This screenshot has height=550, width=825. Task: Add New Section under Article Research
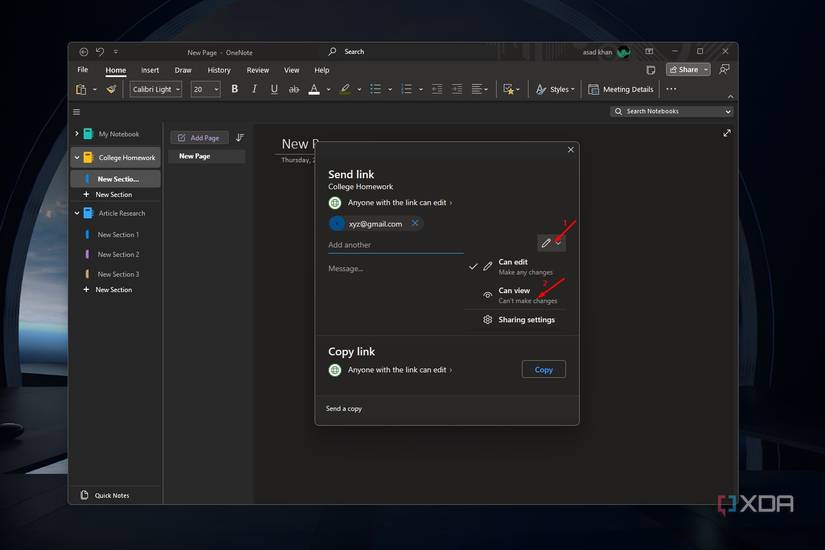click(x=108, y=290)
